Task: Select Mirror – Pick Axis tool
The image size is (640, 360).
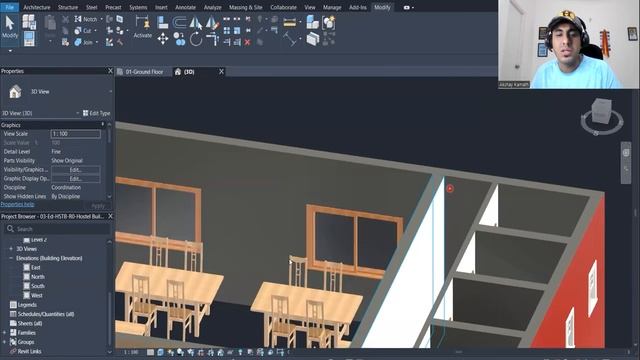Action: (x=196, y=22)
